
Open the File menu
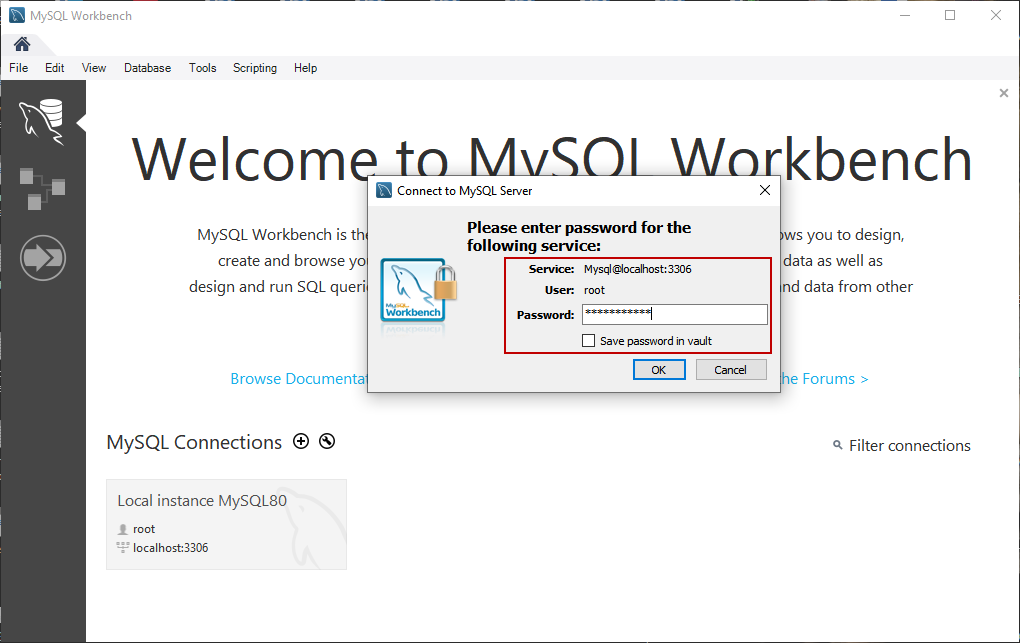pyautogui.click(x=18, y=67)
